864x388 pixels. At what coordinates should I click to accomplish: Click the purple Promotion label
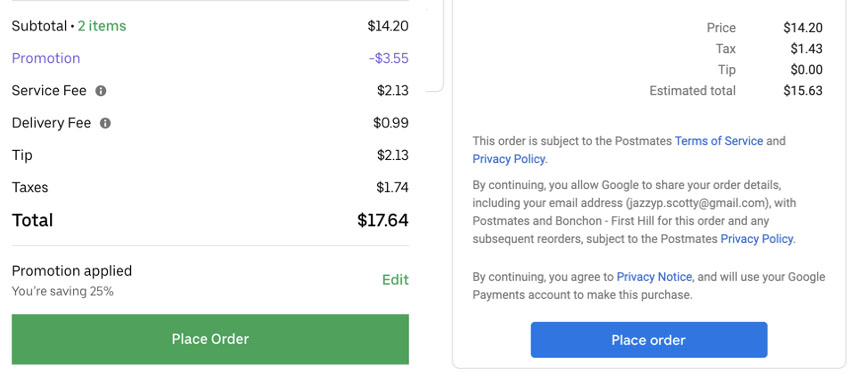point(46,58)
